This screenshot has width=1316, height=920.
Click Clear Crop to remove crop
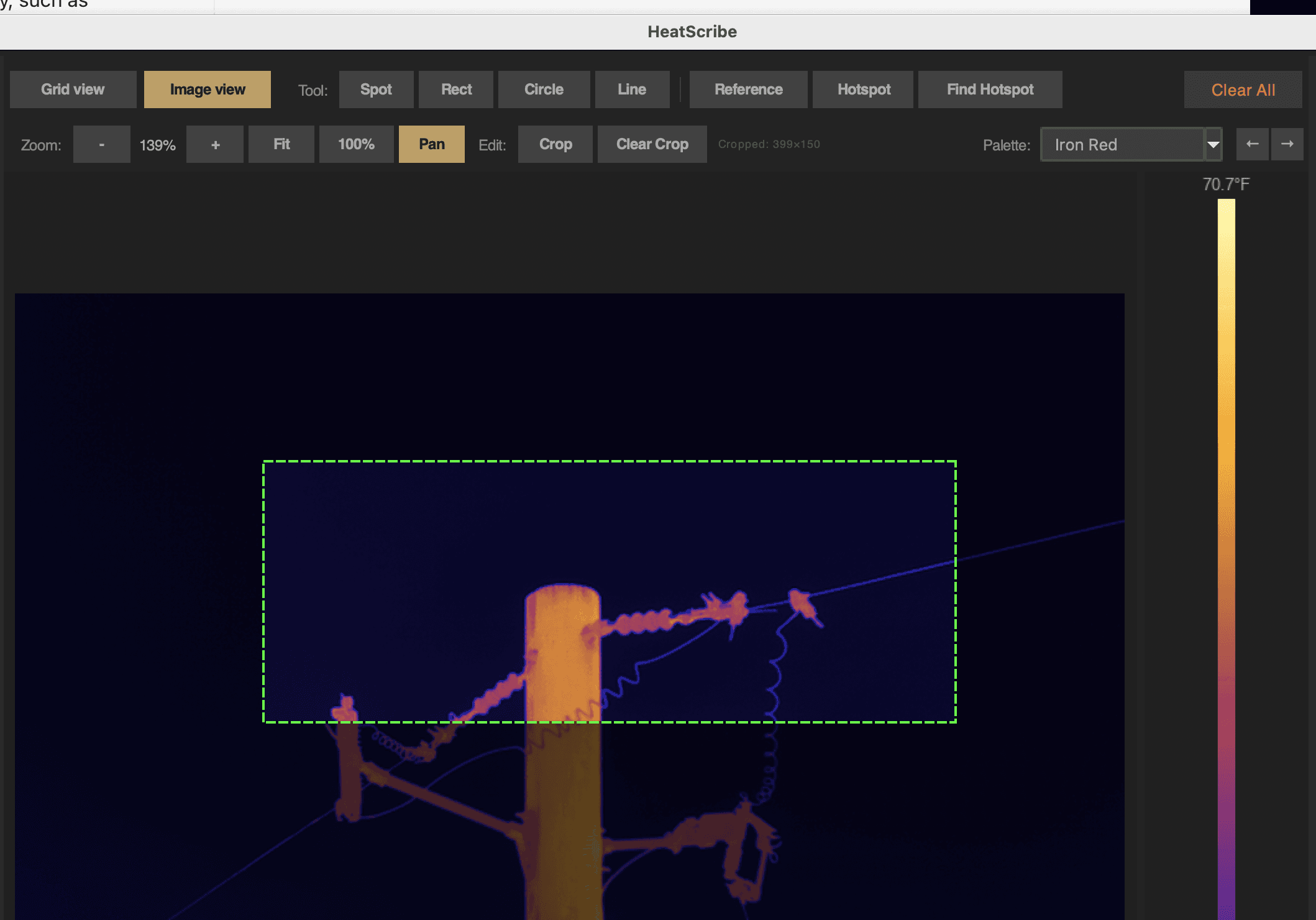652,144
